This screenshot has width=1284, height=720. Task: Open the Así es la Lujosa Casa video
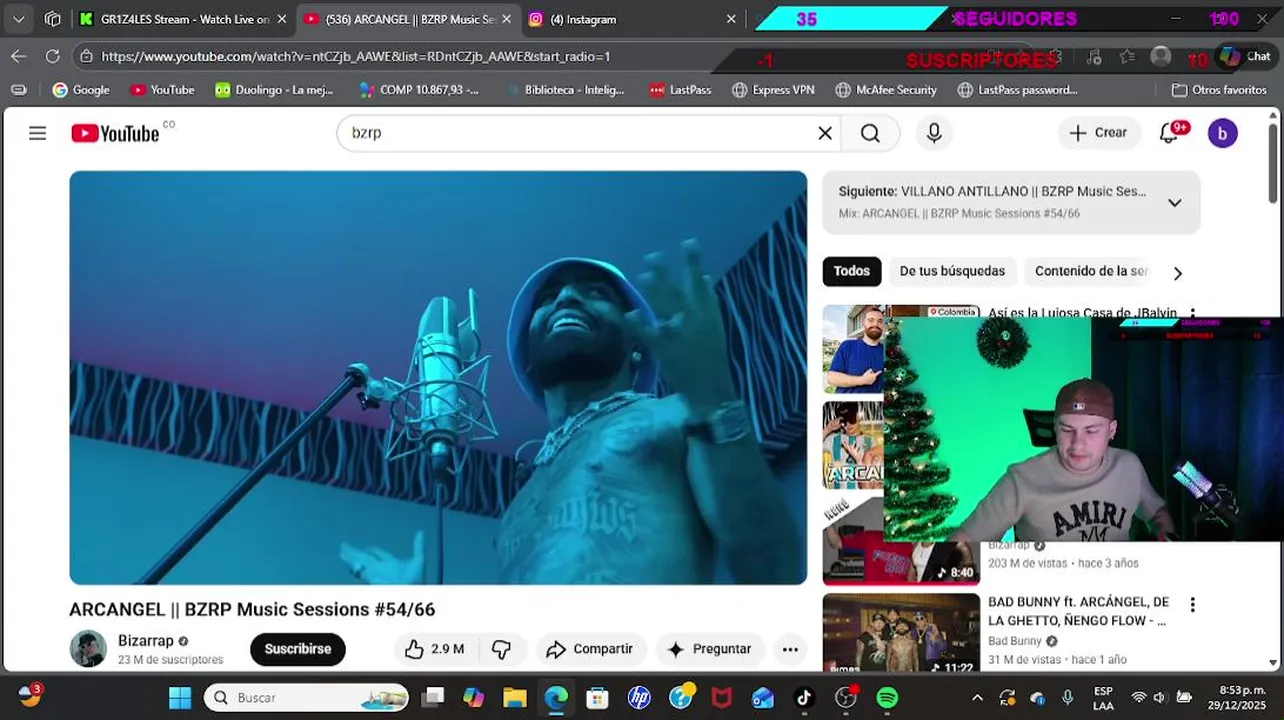(1082, 313)
